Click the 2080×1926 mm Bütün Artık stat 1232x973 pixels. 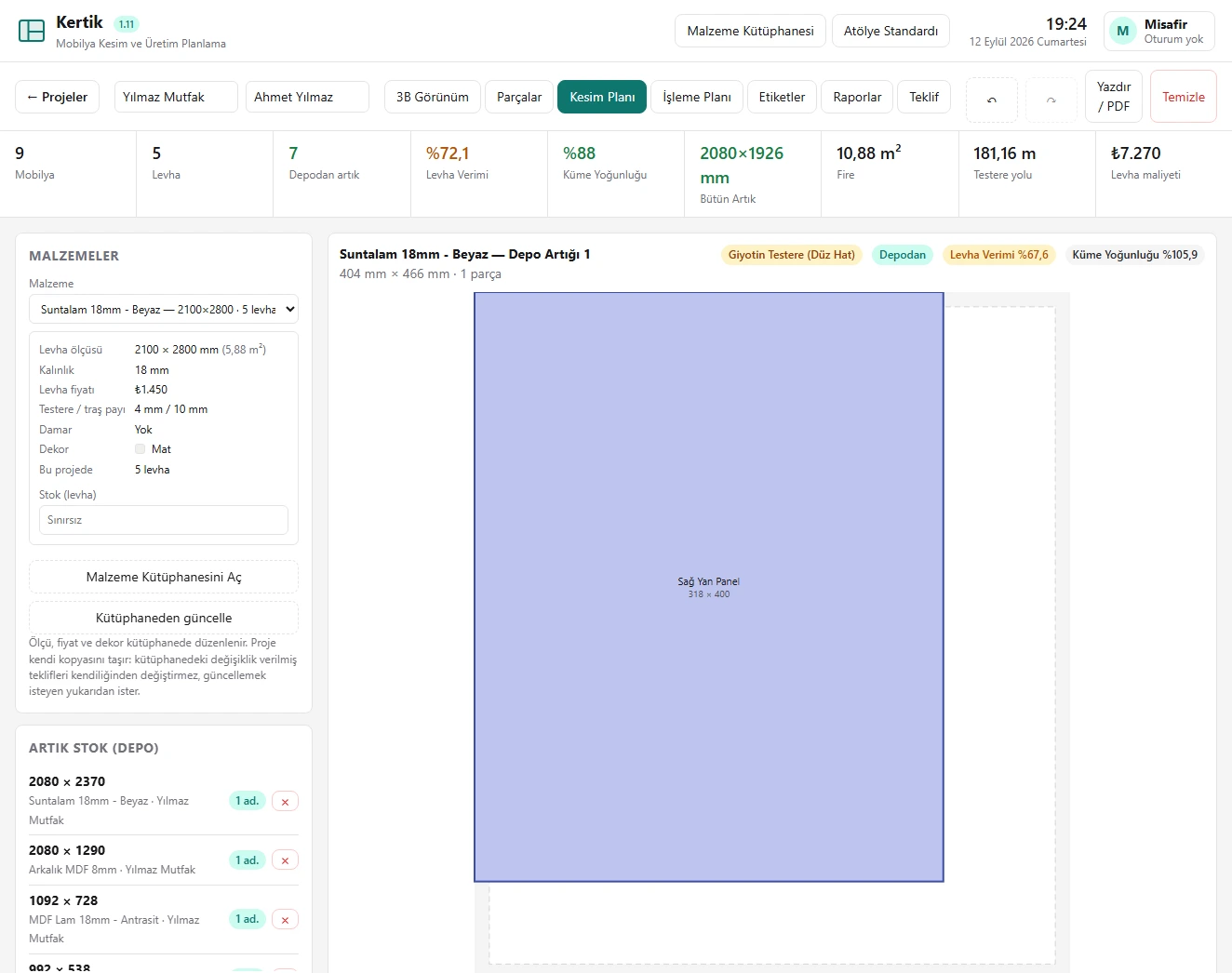tap(753, 174)
